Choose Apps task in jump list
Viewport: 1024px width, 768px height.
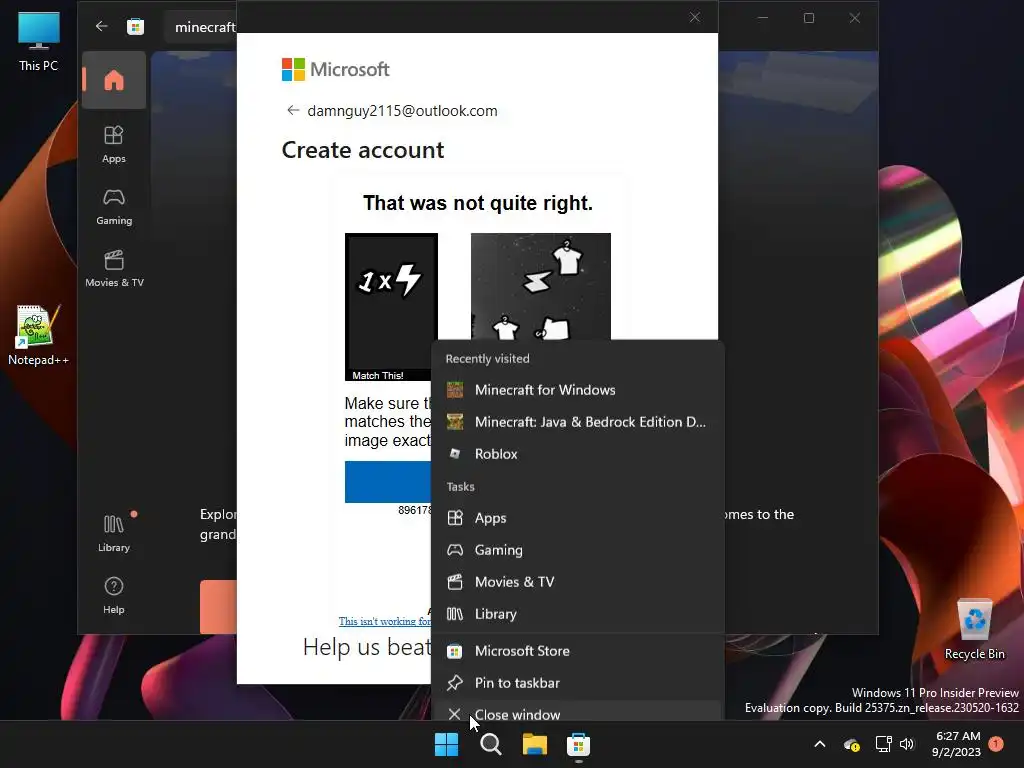(x=578, y=518)
